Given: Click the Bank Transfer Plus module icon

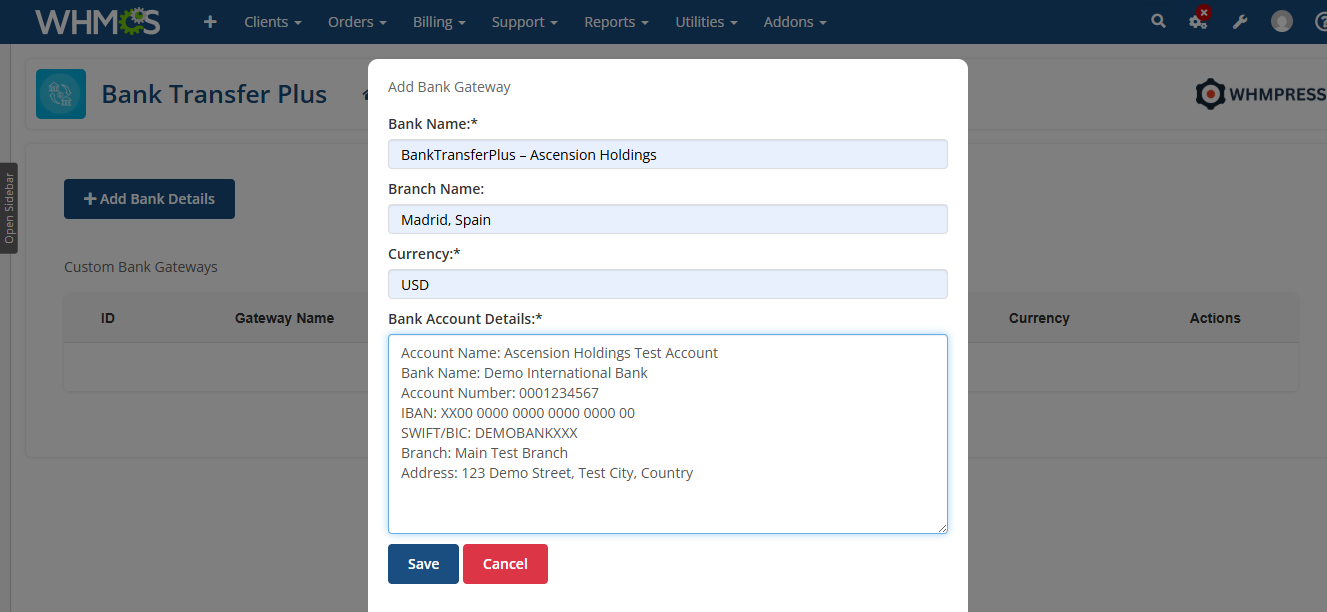Looking at the screenshot, I should coord(61,94).
